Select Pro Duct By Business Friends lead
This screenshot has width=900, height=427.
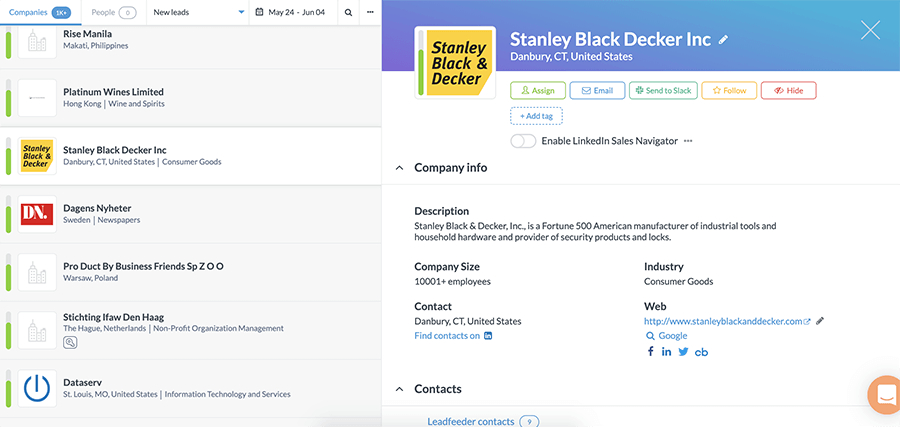[191, 272]
